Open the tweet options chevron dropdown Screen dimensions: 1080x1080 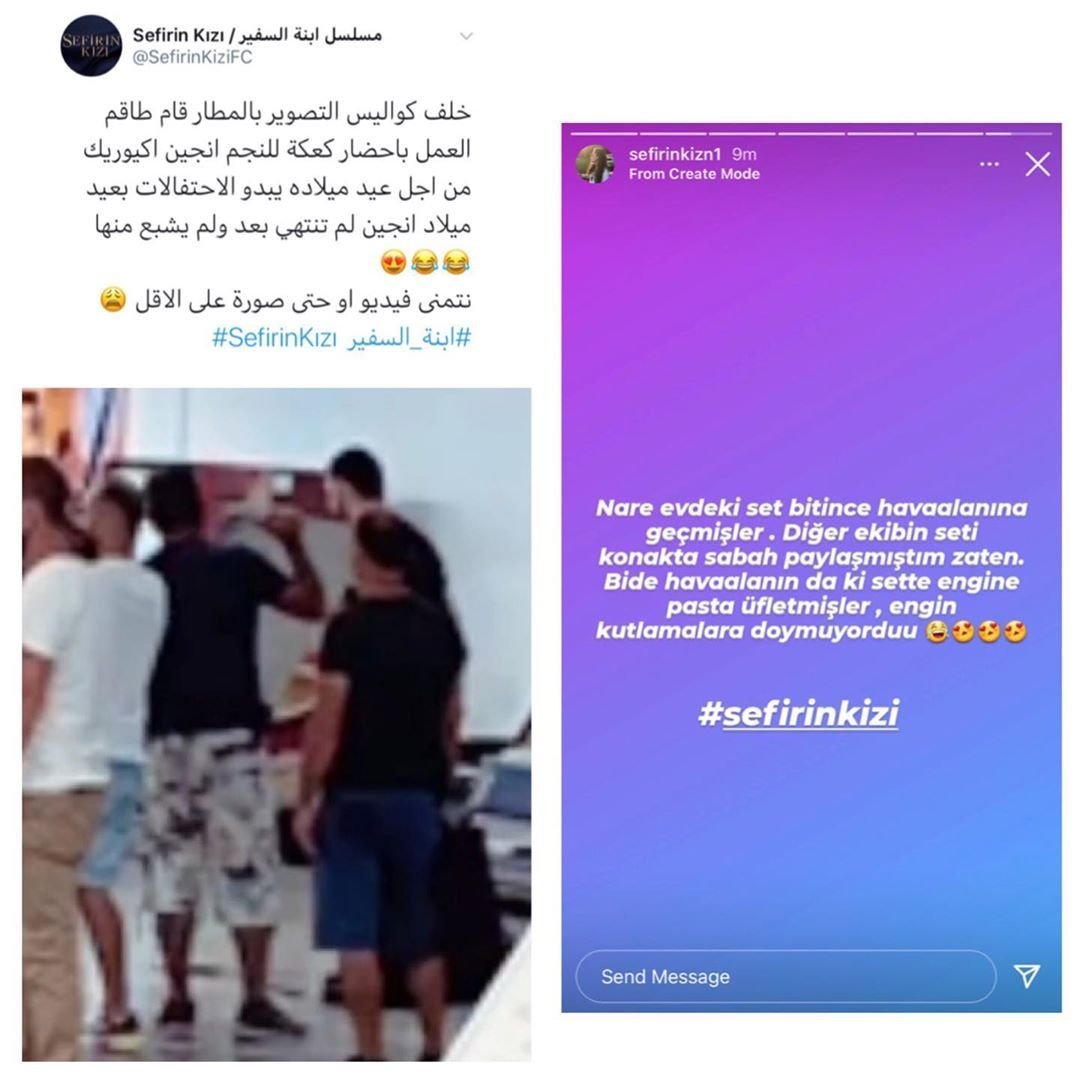pos(466,36)
